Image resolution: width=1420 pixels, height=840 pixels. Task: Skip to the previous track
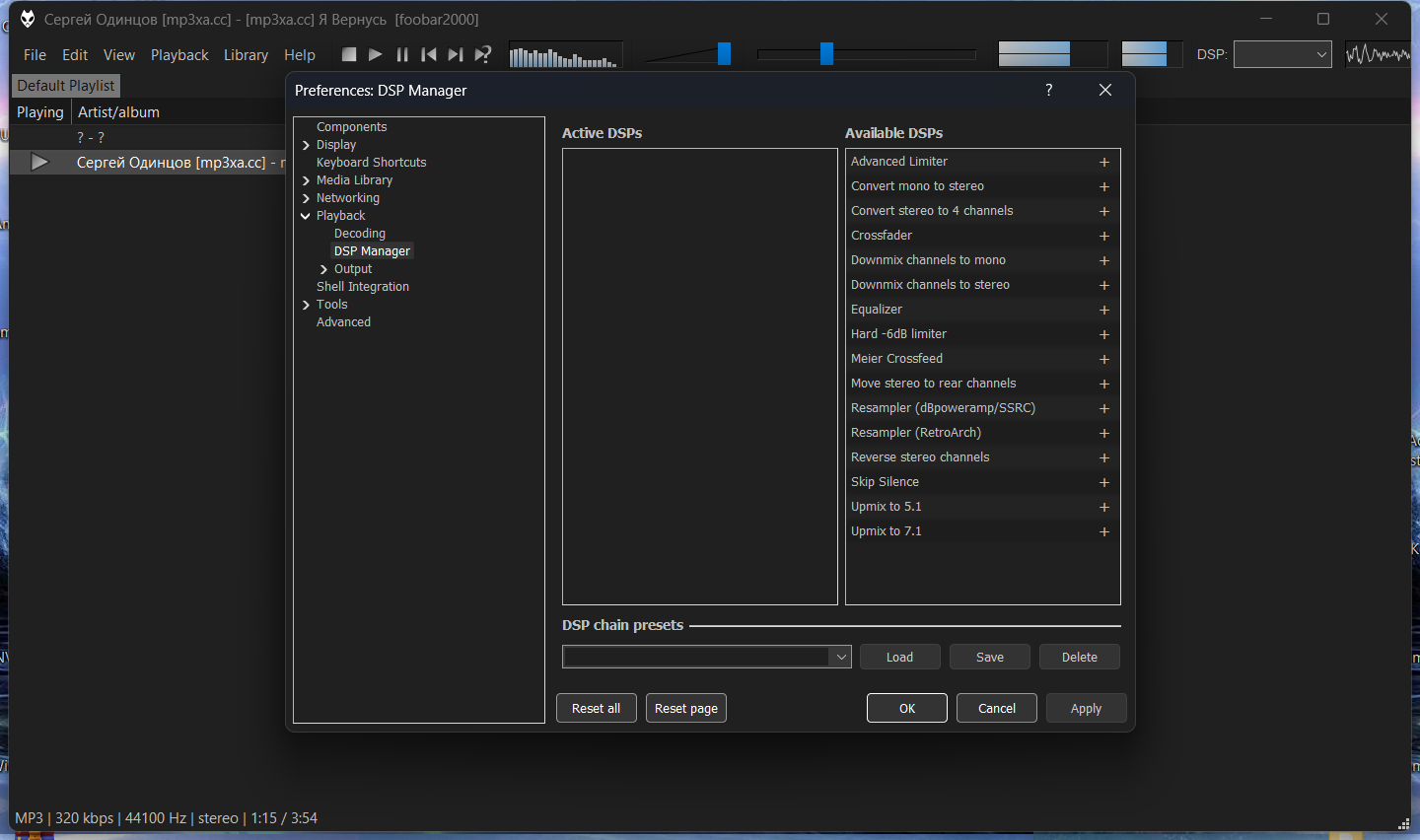429,55
